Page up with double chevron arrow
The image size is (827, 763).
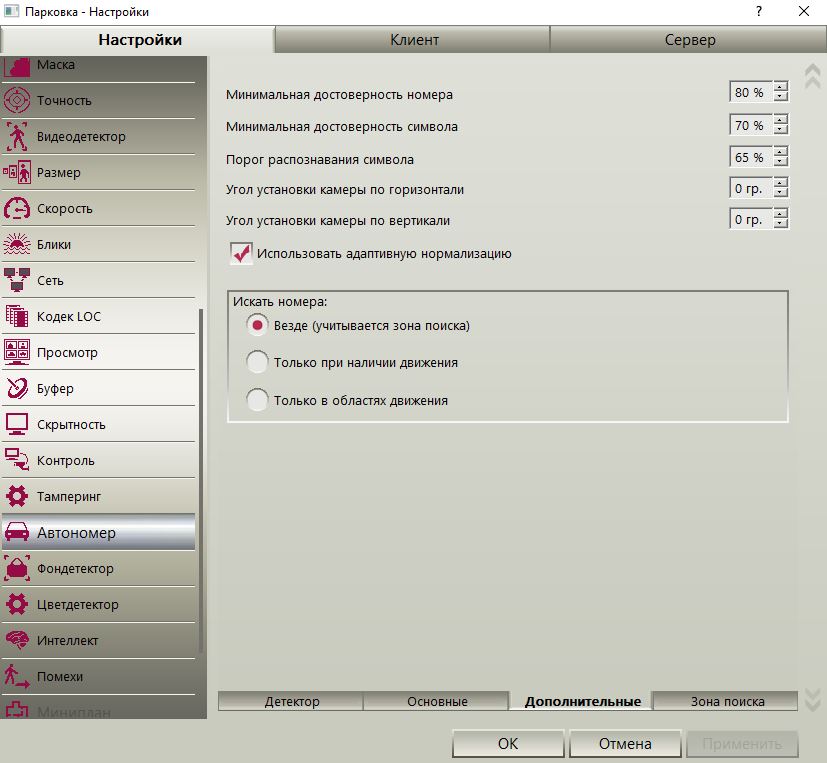tap(812, 76)
